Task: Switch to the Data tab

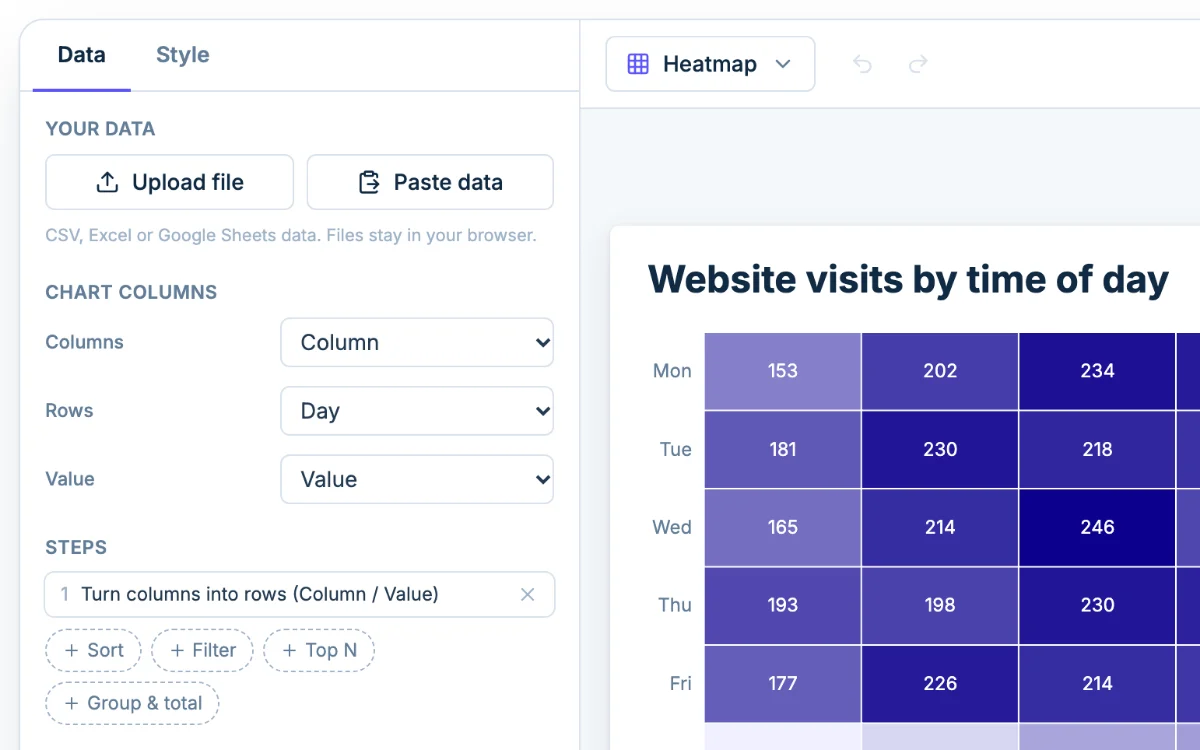Action: pos(81,55)
